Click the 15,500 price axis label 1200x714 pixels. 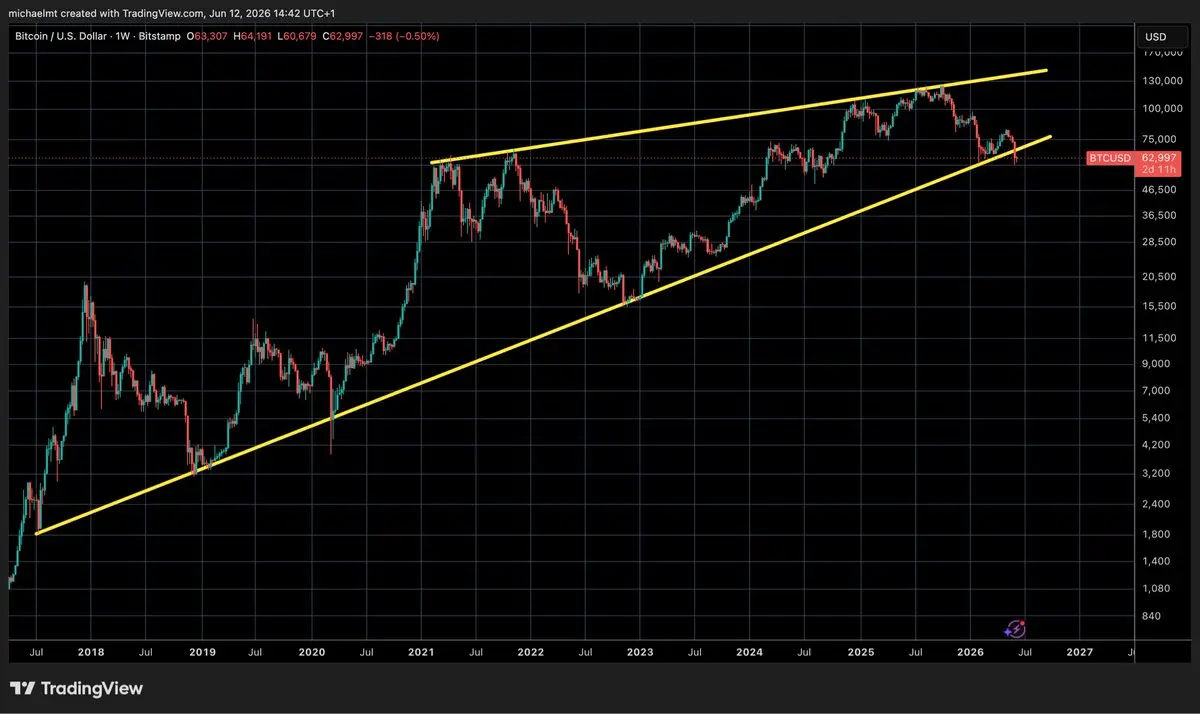(1162, 306)
